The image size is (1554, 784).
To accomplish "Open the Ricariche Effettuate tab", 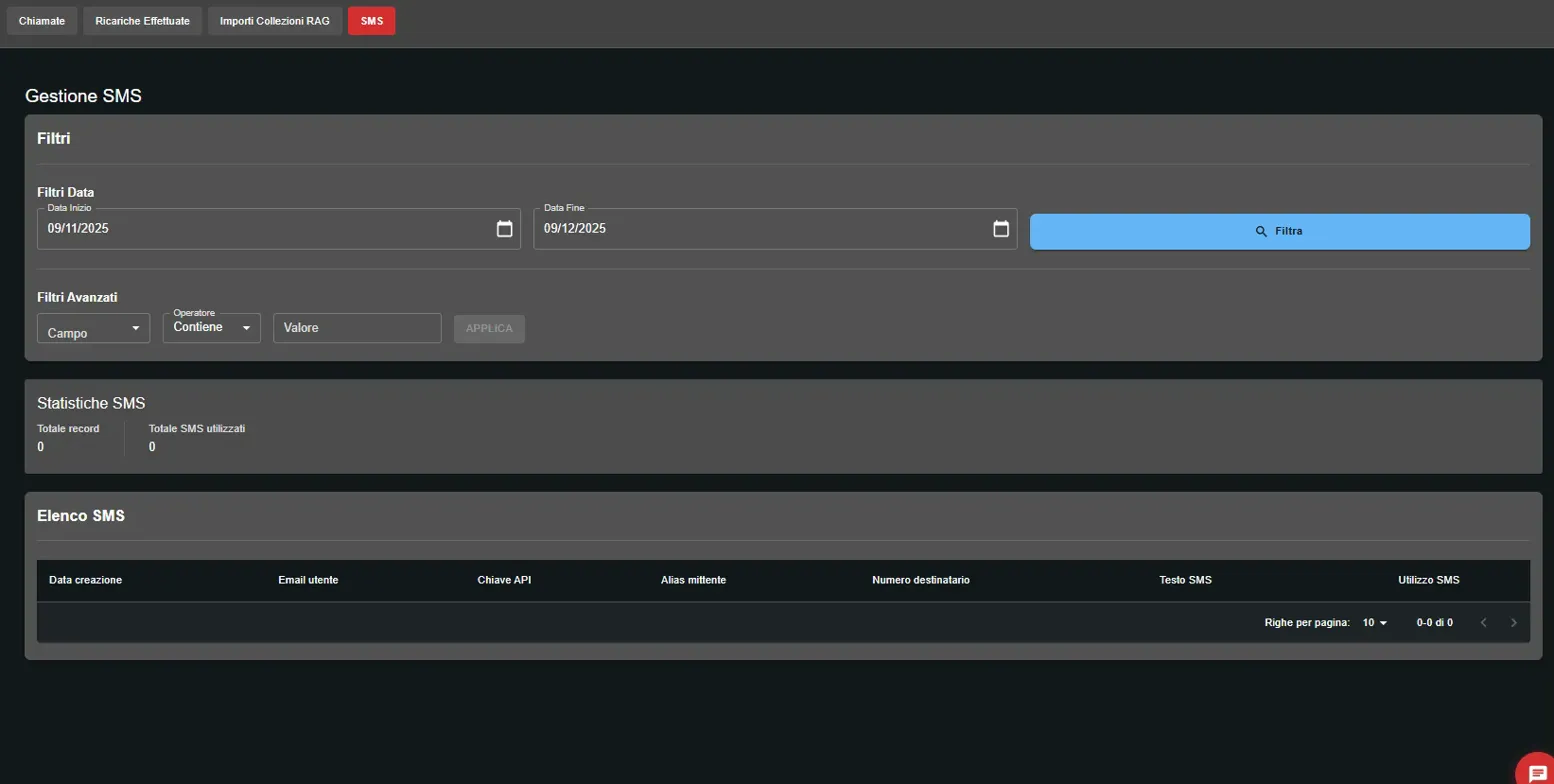I will pos(142,21).
